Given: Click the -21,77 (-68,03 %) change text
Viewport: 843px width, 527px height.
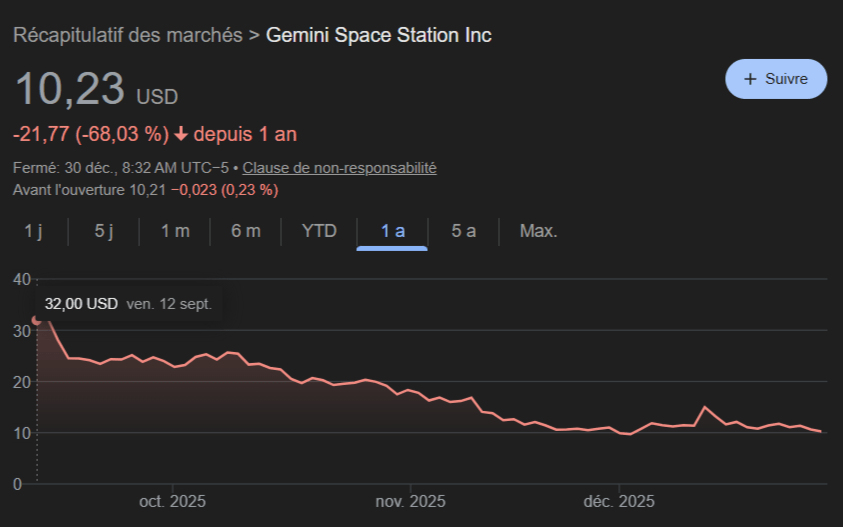Looking at the screenshot, I should (91, 134).
